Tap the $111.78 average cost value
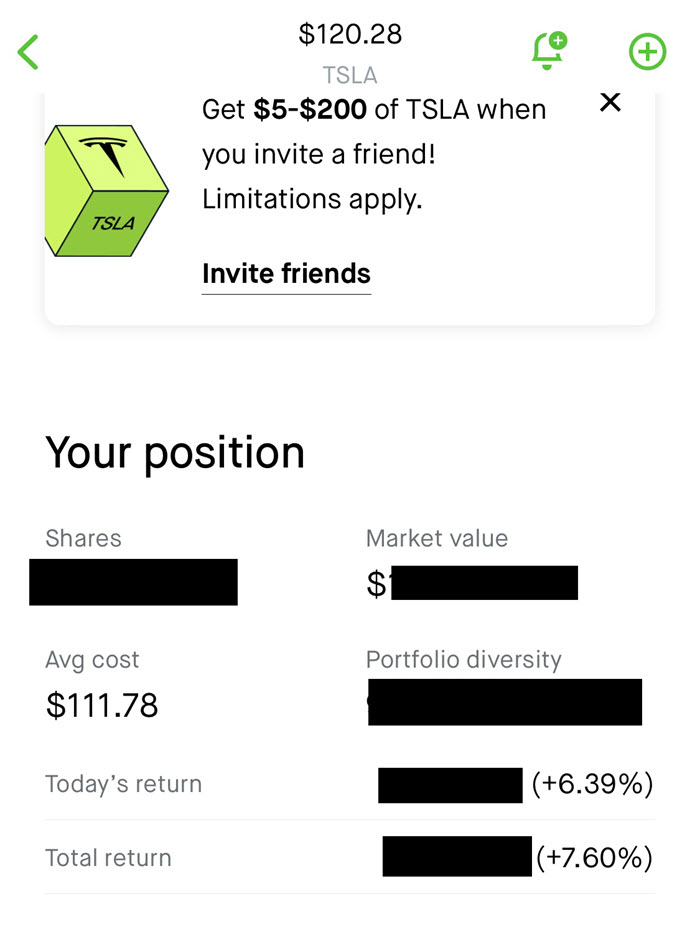Screen dimensions: 700x940 click(102, 705)
